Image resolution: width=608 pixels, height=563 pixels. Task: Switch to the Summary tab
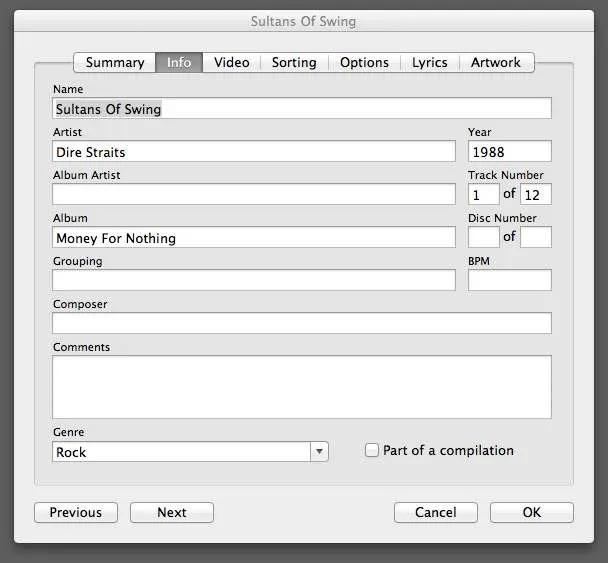tap(115, 62)
